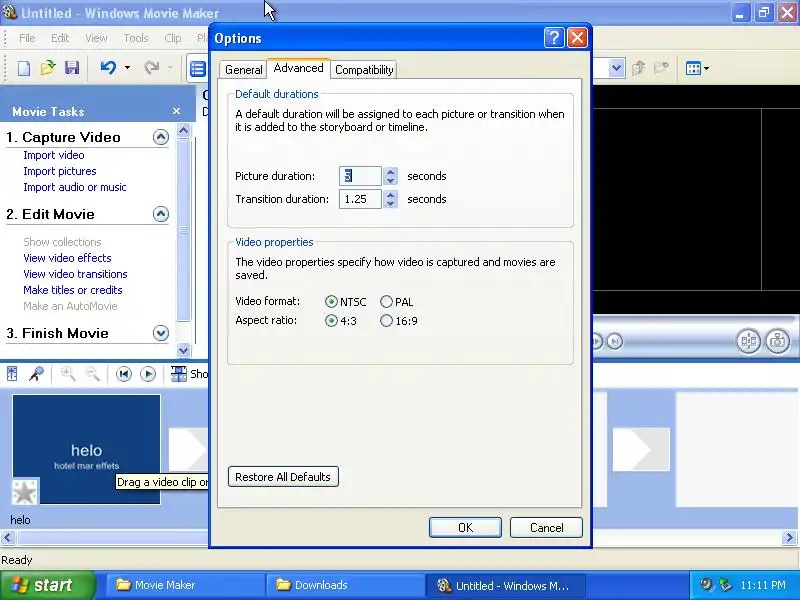800x600 pixels.
Task: Expand the Finish Movie section
Action: click(161, 333)
